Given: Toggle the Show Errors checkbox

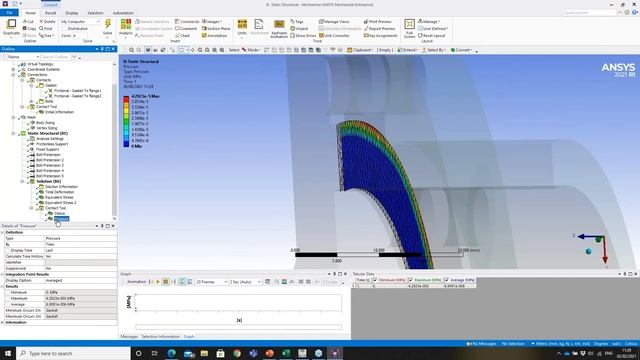Looking at the screenshot, I should click(x=293, y=36).
